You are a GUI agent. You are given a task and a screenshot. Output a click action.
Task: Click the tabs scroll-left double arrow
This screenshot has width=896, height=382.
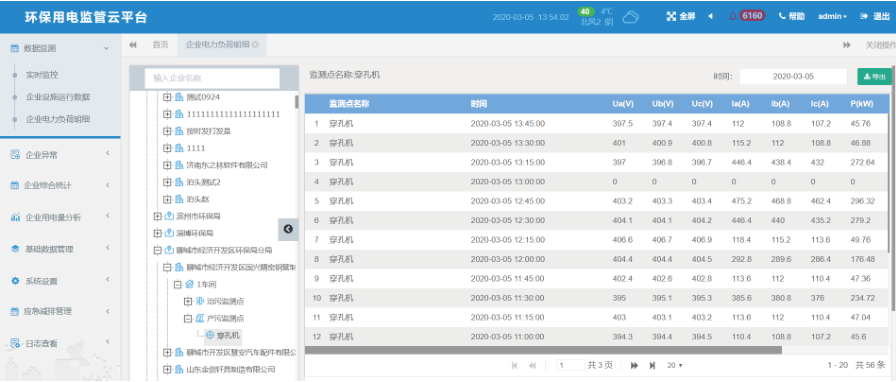coord(133,45)
